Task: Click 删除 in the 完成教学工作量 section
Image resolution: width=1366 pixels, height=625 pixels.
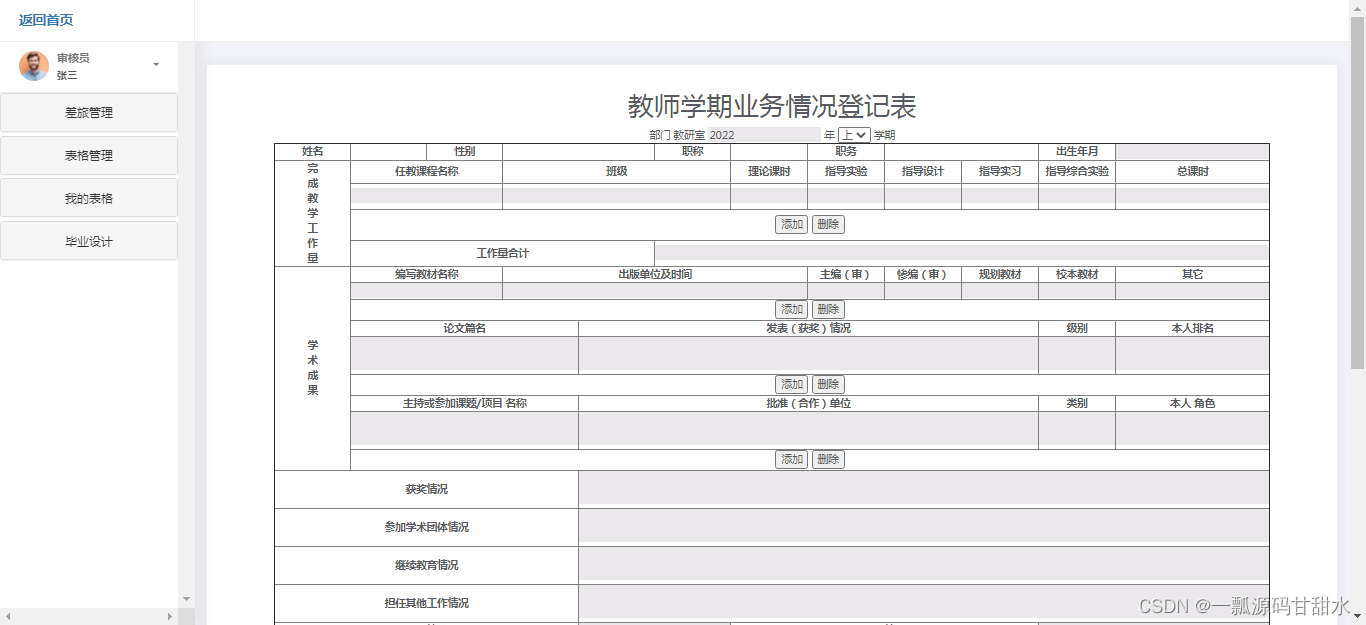Action: coord(828,224)
